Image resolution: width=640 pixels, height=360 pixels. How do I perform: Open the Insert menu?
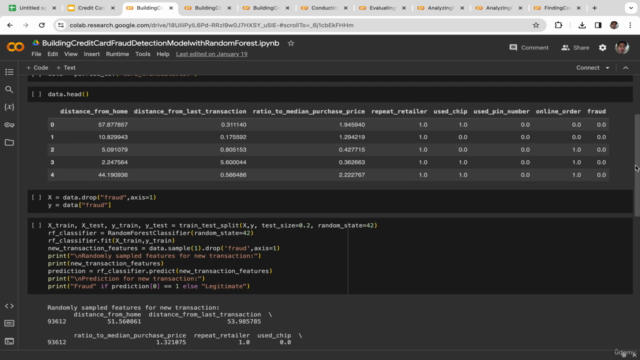pos(91,54)
